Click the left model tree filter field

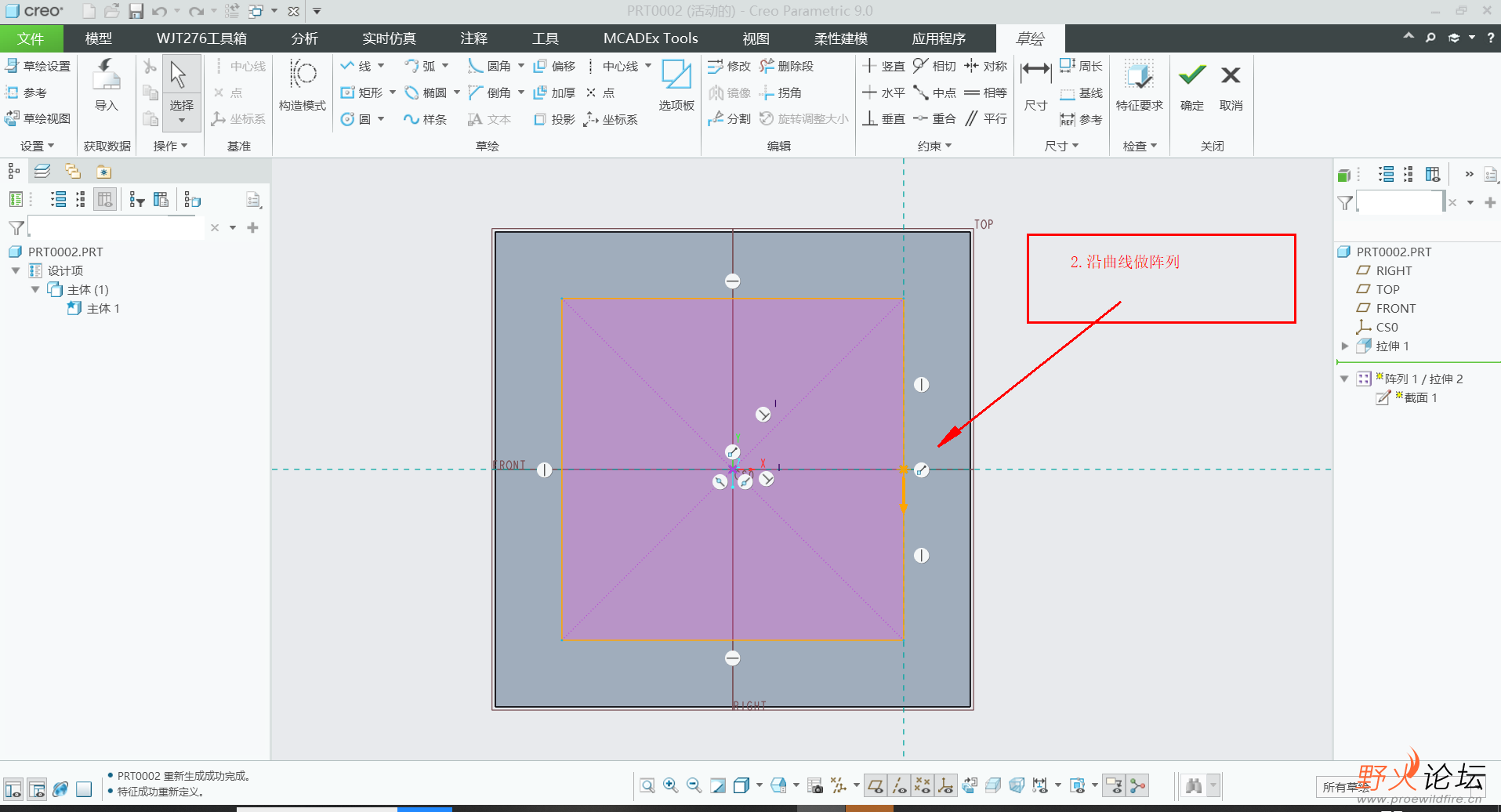(x=116, y=227)
